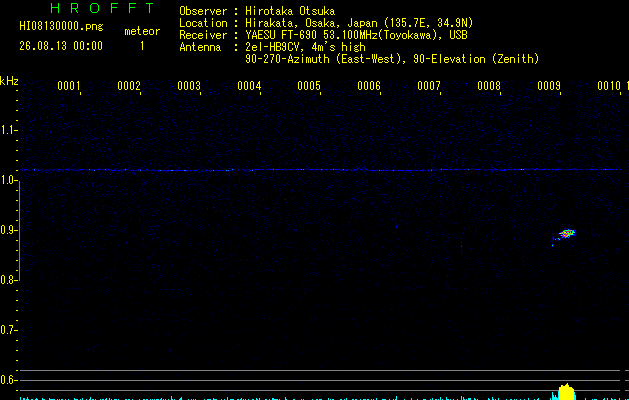Click the 0002 time marker
Viewport: 629px width, 400px height.
[129, 85]
